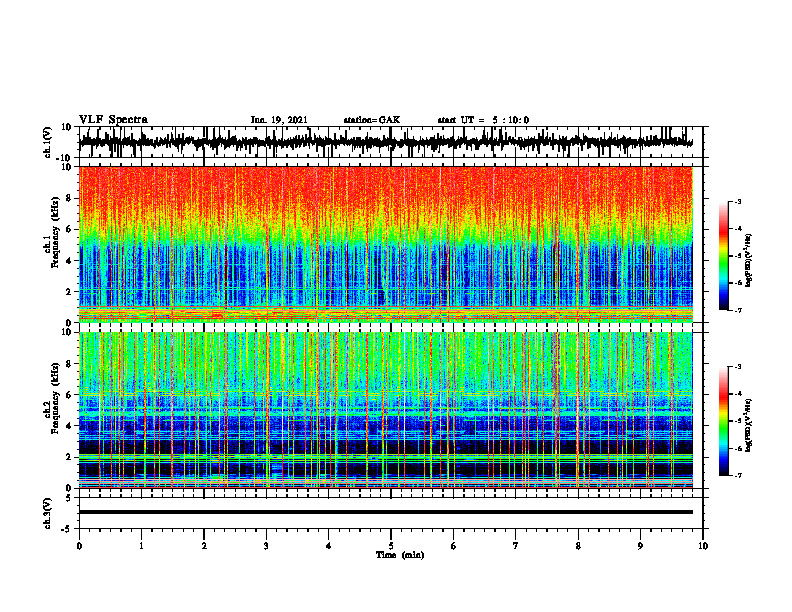This screenshot has width=792, height=612.
Task: Click the "4" tick on the time axis
Action: point(329,546)
